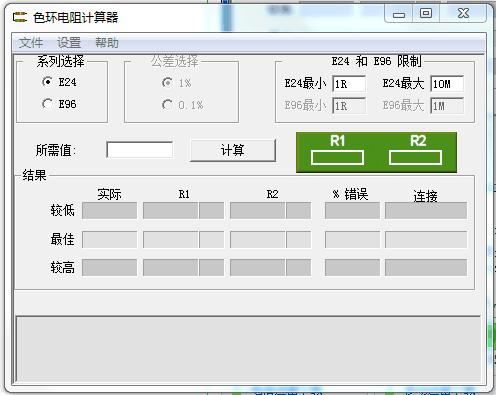Image resolution: width=496 pixels, height=395 pixels.
Task: Select the 最佳 row R1 value cell
Action: click(x=171, y=240)
